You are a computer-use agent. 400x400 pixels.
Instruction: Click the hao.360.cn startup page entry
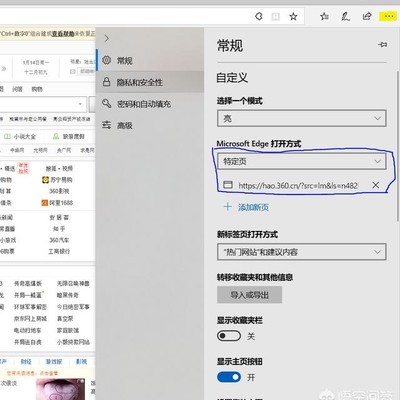click(298, 185)
